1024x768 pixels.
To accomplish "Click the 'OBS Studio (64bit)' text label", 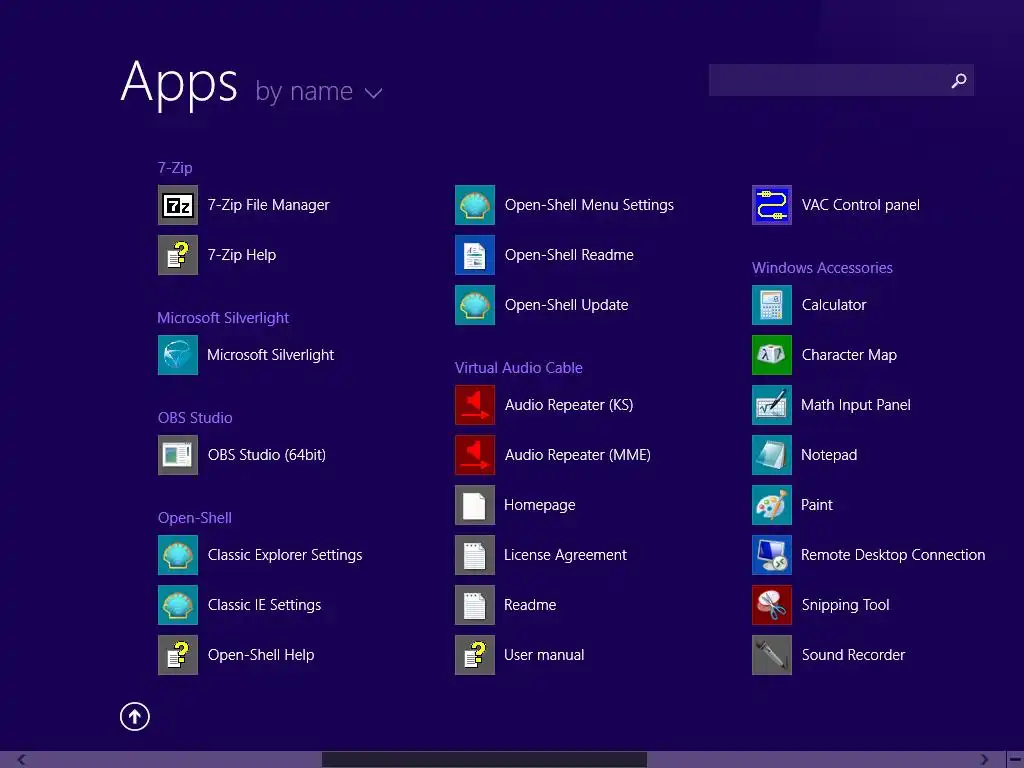I will click(x=266, y=455).
